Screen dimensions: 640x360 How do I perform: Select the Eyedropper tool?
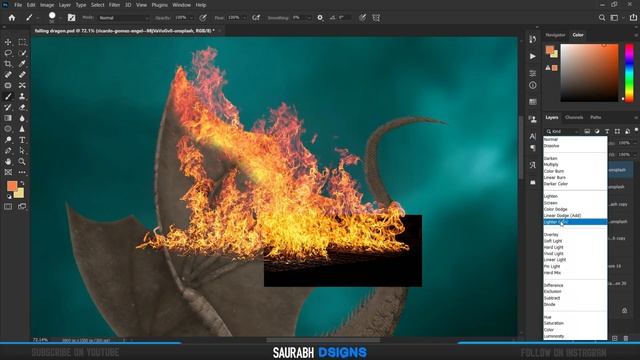22,64
